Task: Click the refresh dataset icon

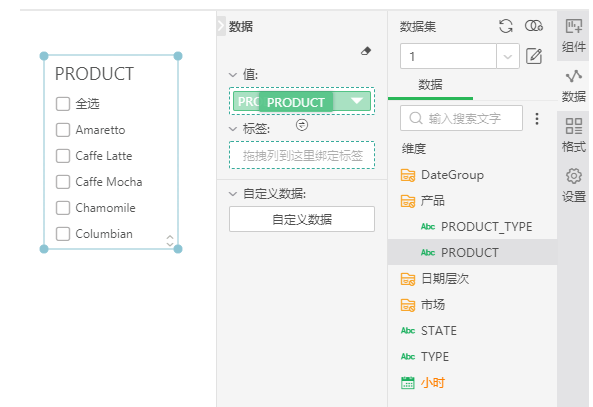Action: tap(506, 26)
